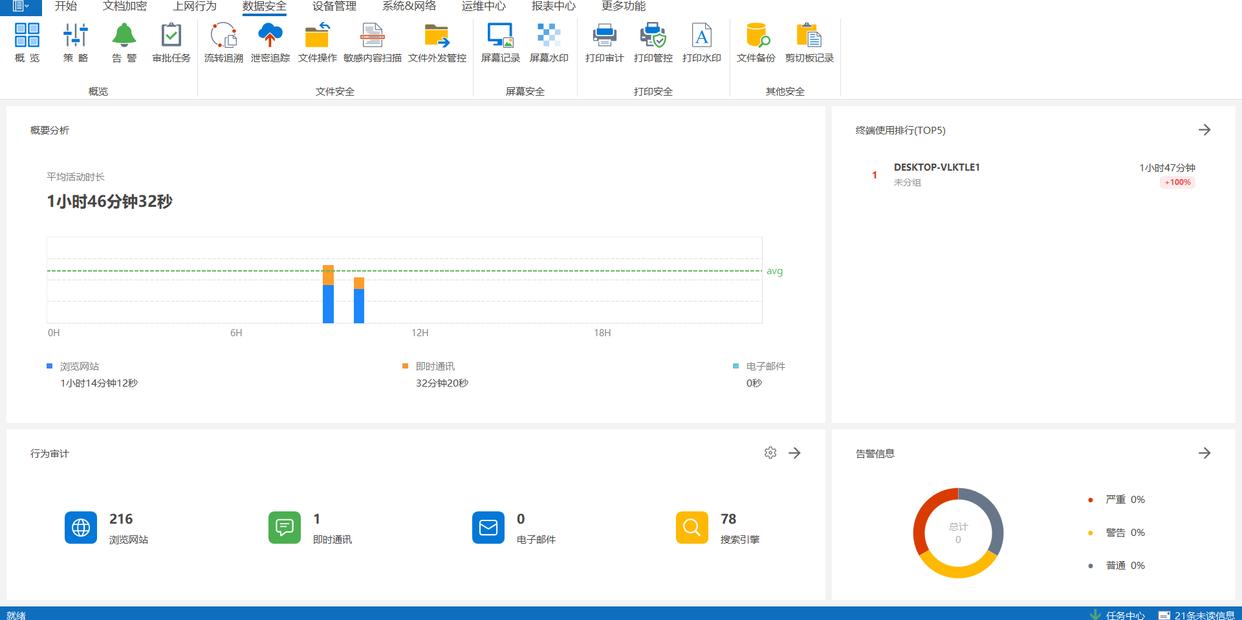Open the application menu dropdown
Image resolution: width=1242 pixels, height=620 pixels.
pos(20,6)
